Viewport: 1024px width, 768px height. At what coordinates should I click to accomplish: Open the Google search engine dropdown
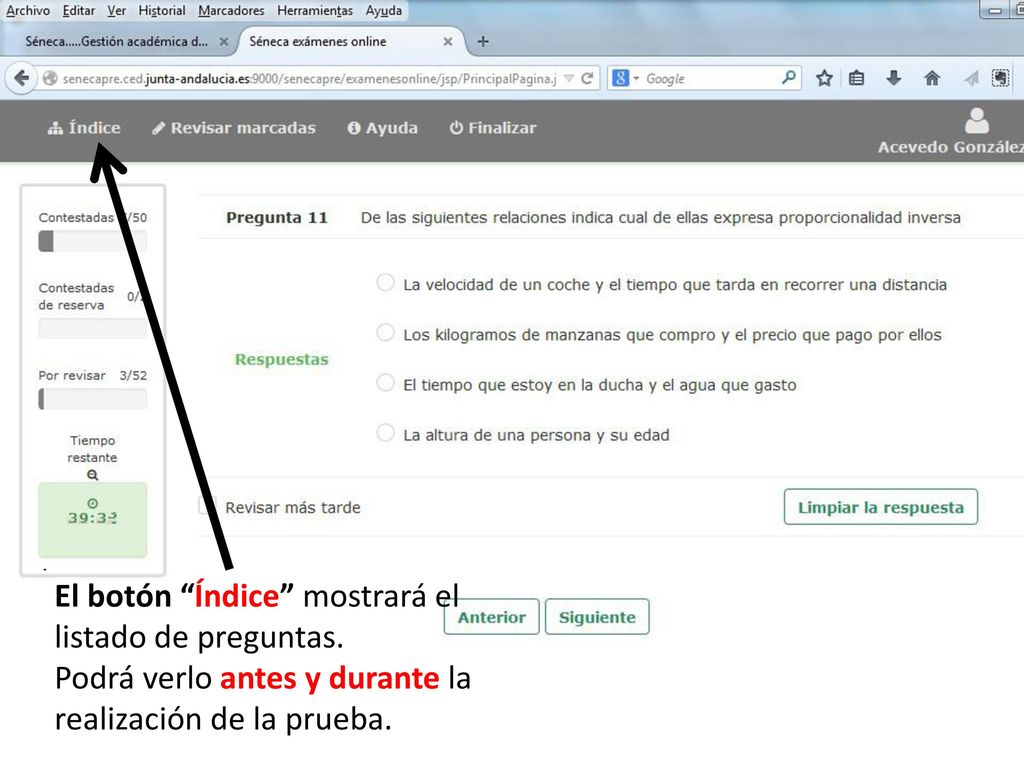[x=625, y=78]
